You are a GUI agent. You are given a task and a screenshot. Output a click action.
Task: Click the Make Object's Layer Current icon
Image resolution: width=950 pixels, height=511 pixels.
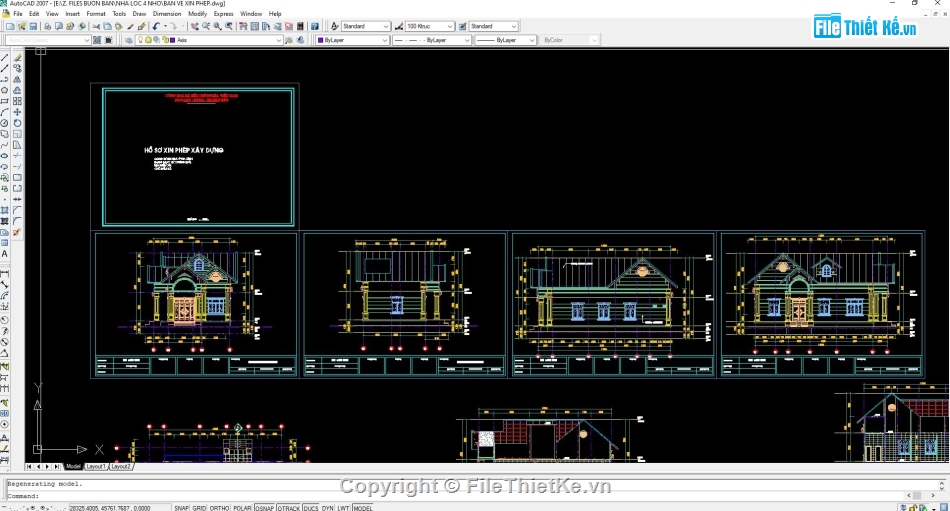289,40
